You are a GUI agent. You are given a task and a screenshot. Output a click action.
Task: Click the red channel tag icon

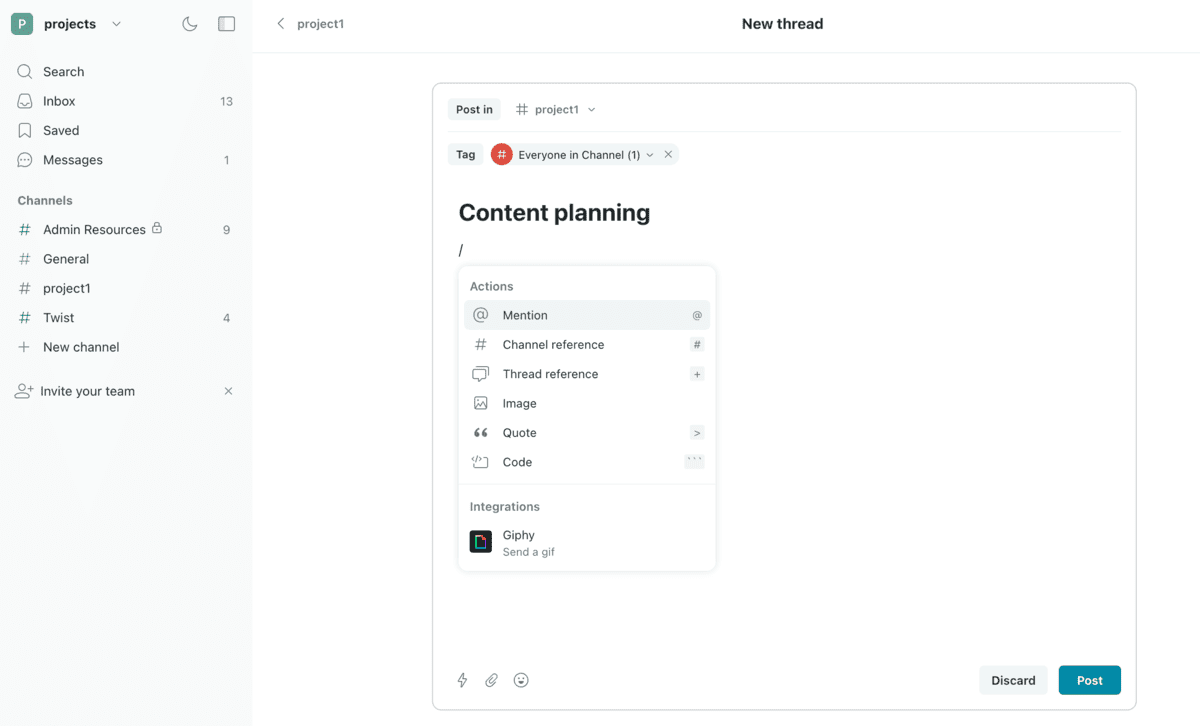coord(502,155)
